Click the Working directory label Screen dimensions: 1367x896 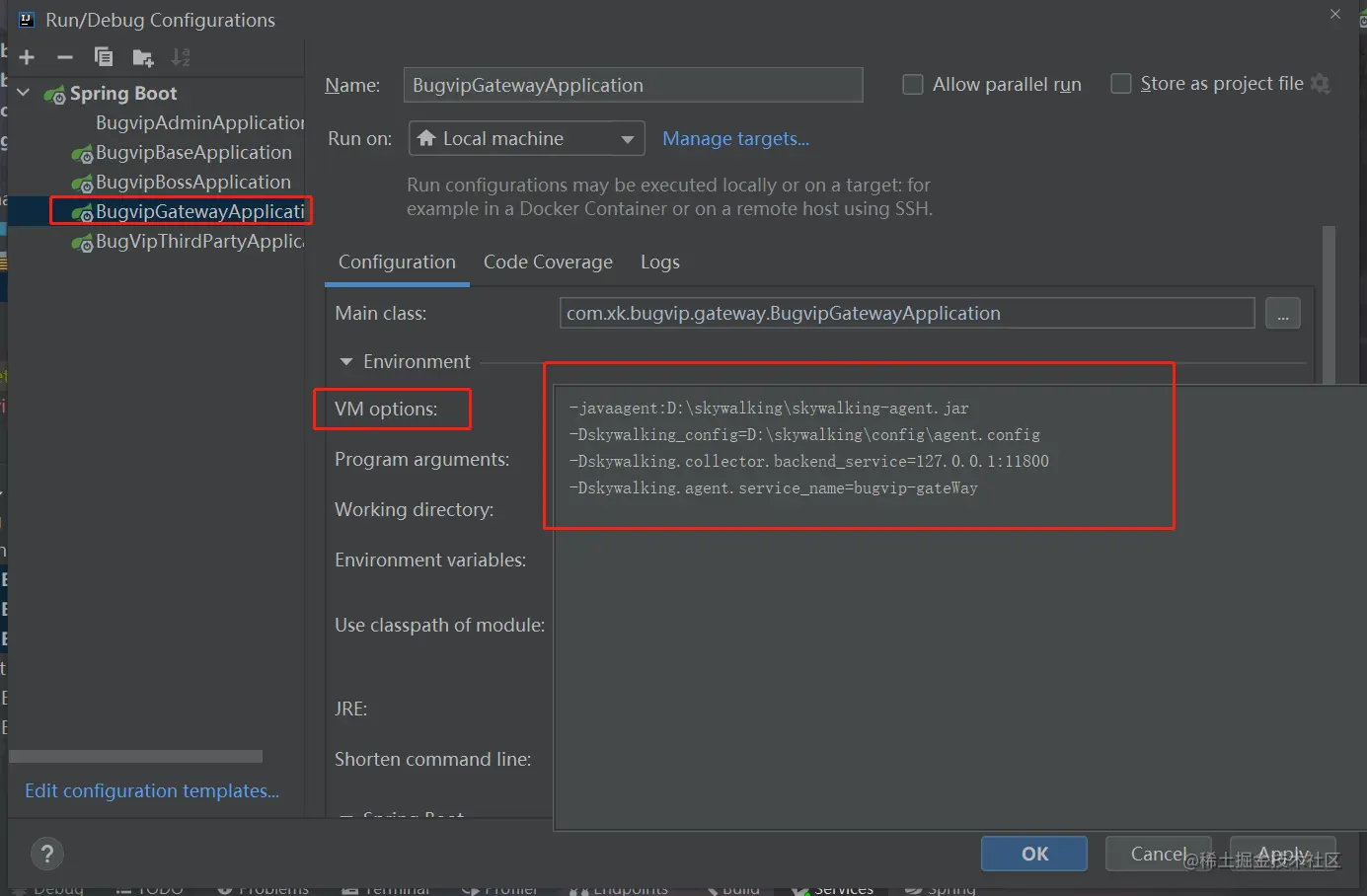[x=415, y=510]
